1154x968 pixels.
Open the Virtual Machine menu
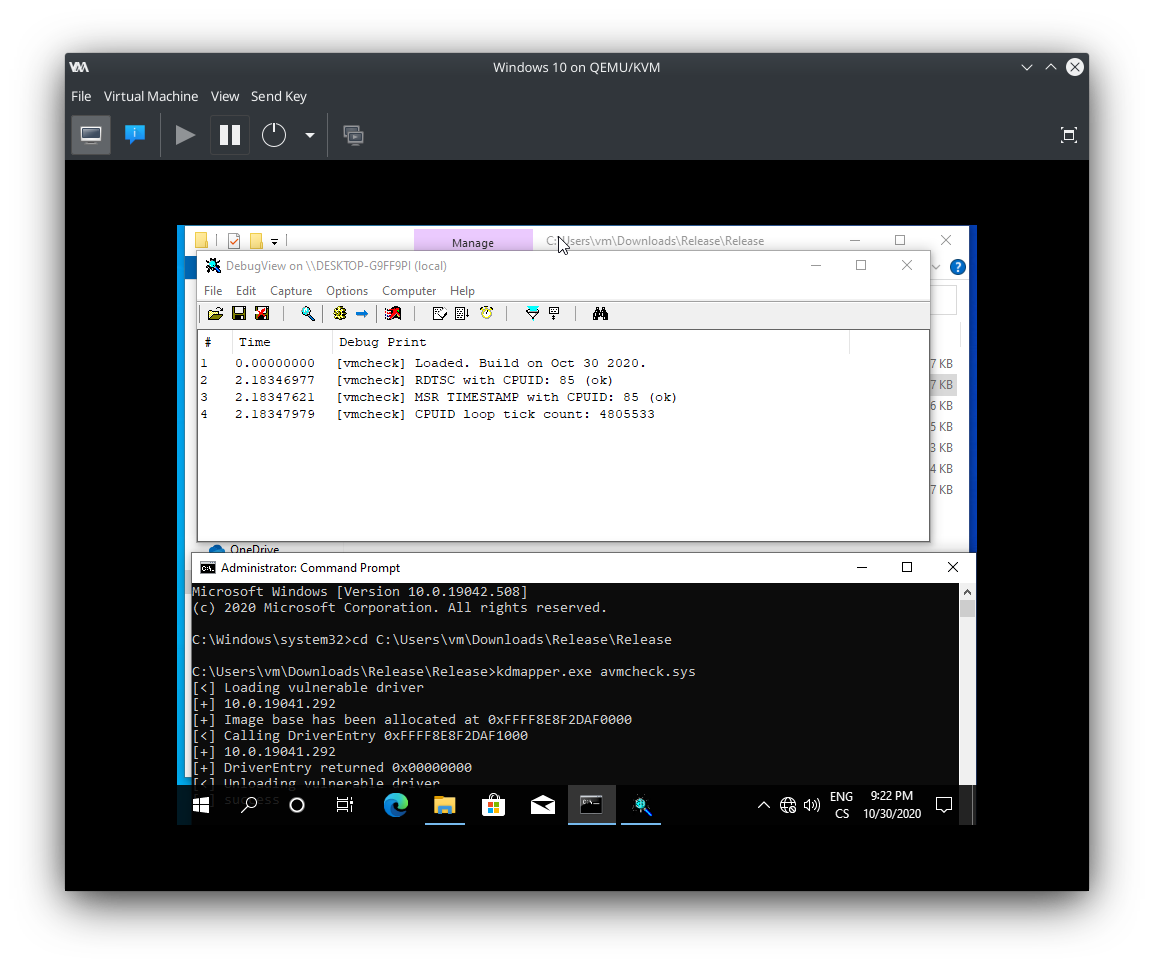[151, 96]
